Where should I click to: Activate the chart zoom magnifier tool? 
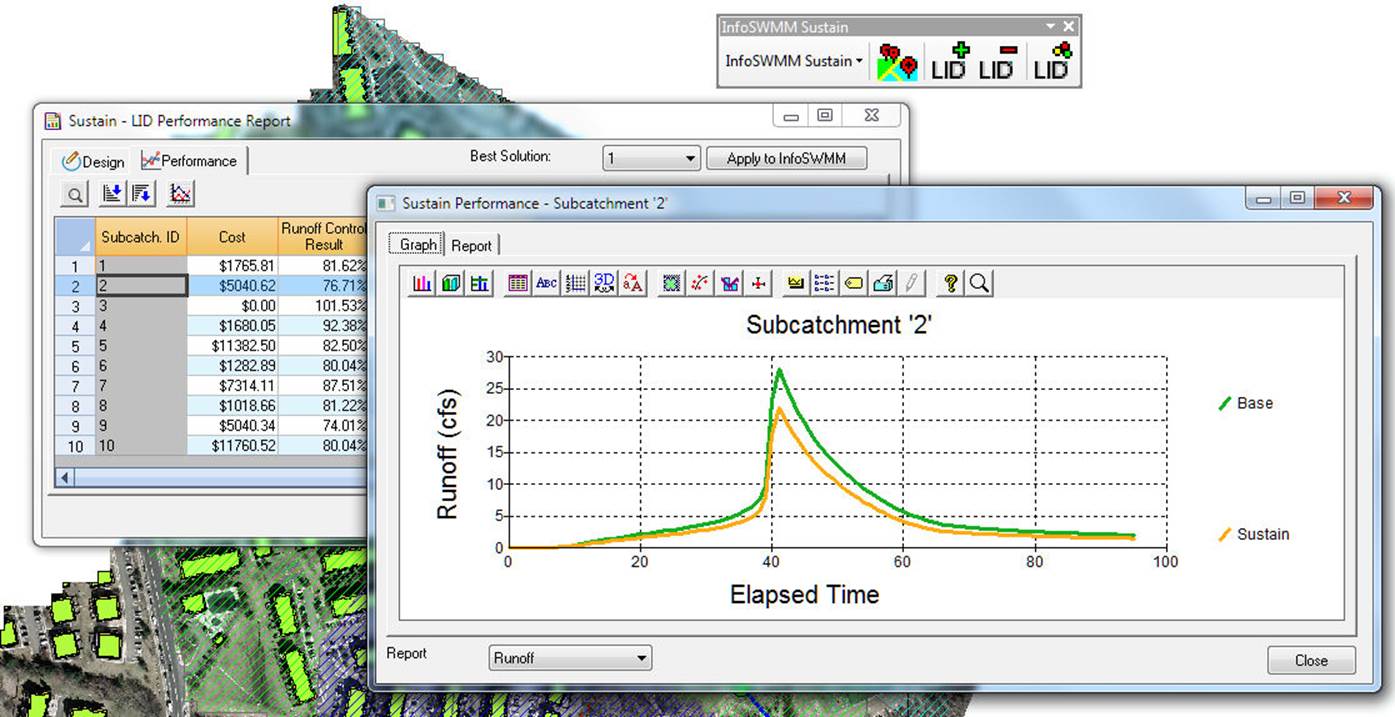click(x=979, y=282)
